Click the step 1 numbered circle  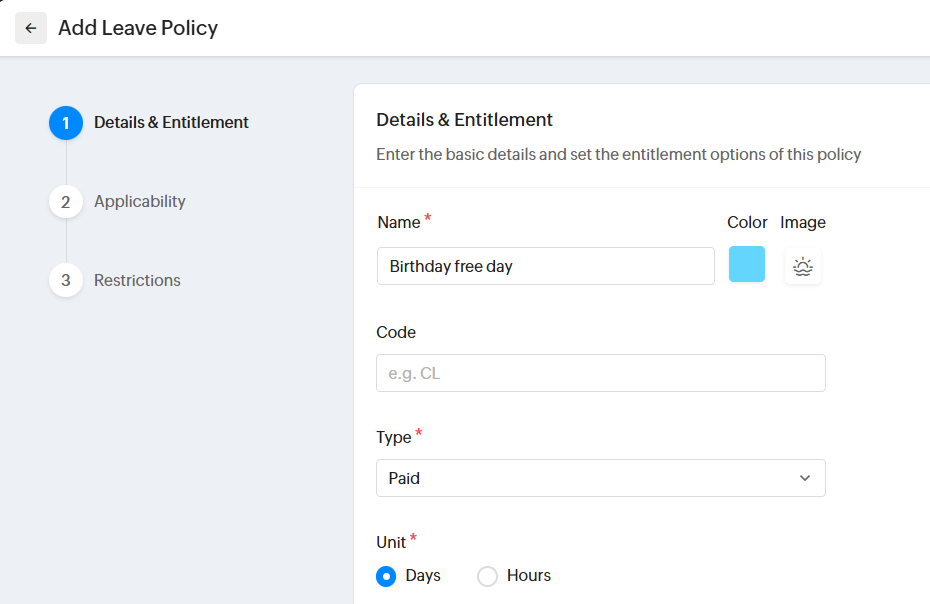point(66,123)
